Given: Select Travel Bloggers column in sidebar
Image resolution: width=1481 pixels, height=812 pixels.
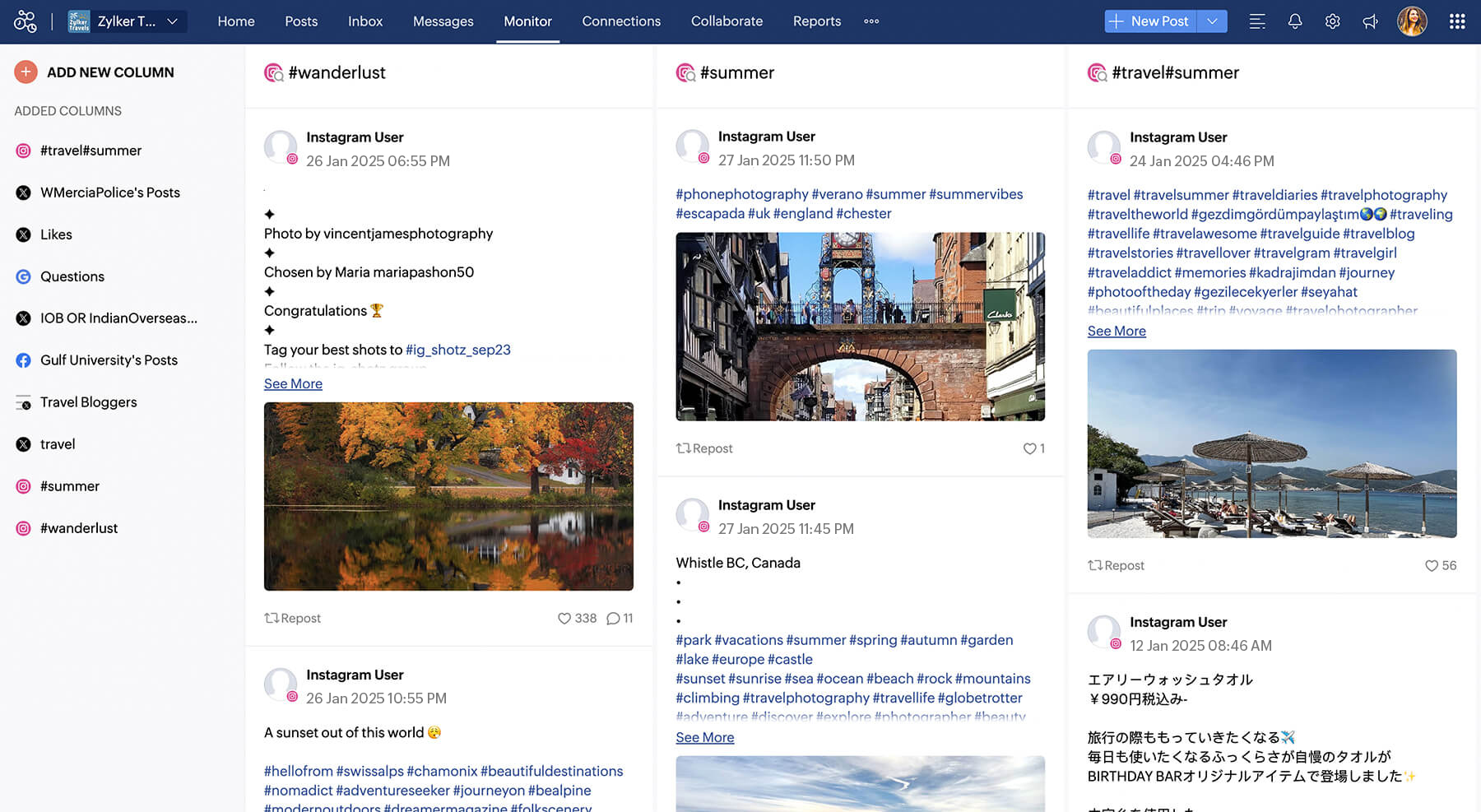Looking at the screenshot, I should pyautogui.click(x=88, y=402).
